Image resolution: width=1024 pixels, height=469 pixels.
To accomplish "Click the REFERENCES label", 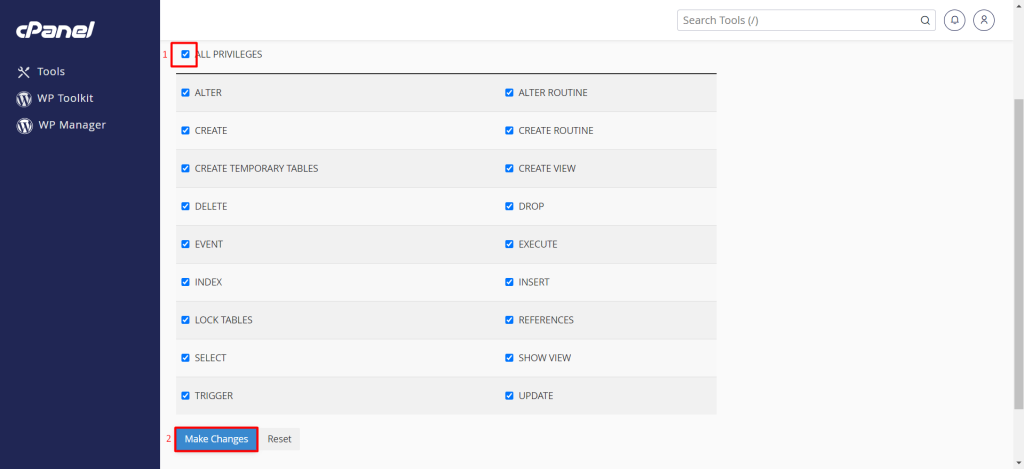I will pos(546,320).
